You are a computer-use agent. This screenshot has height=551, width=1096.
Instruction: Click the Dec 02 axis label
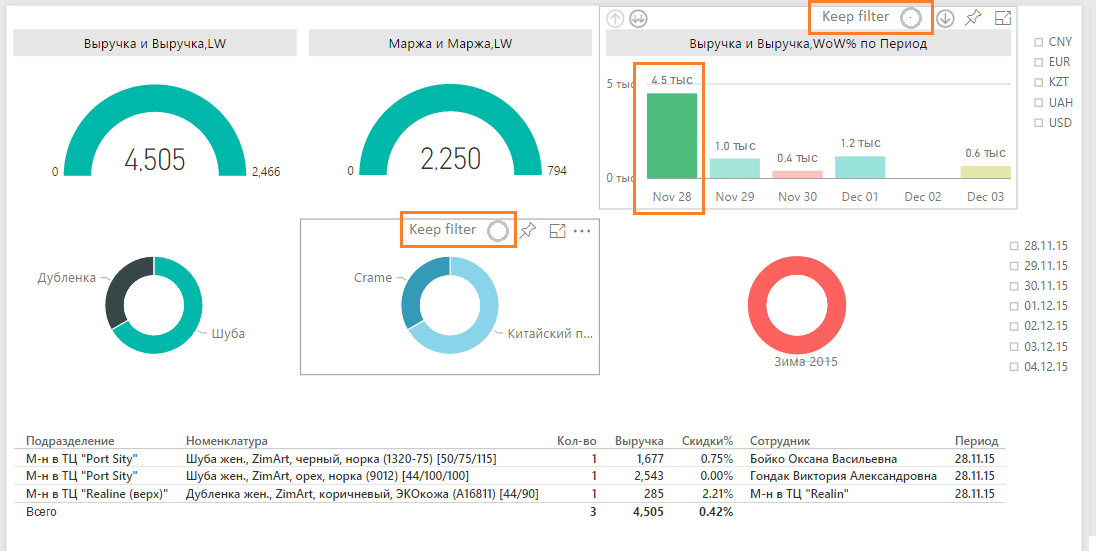(923, 197)
